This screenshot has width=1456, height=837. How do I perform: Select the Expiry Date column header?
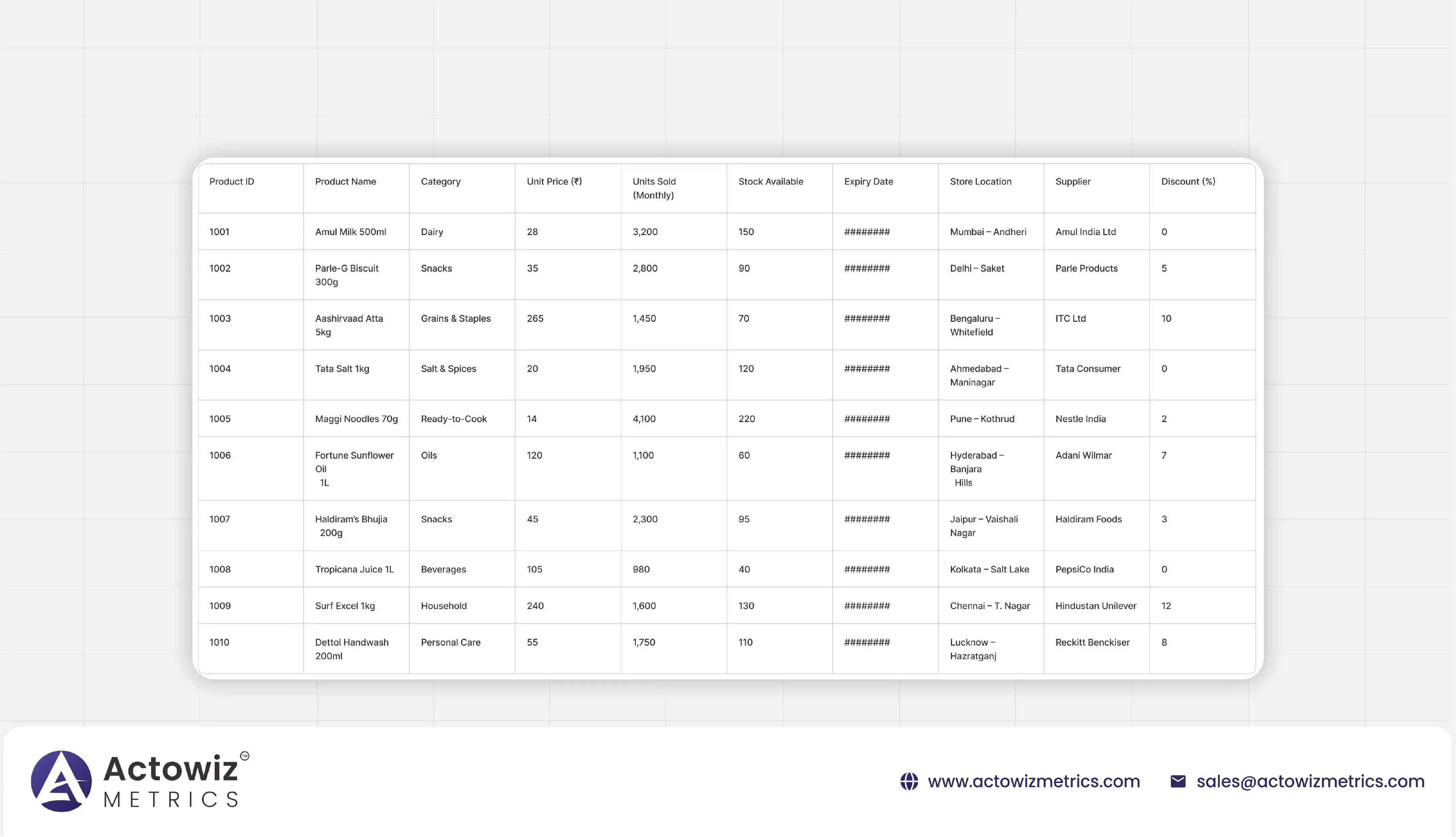pyautogui.click(x=869, y=182)
